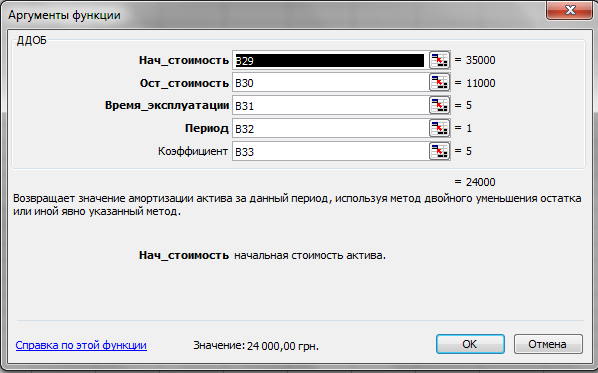The width and height of the screenshot is (598, 373).
Task: Click the Нач_стоимость input field with B29
Action: point(330,60)
